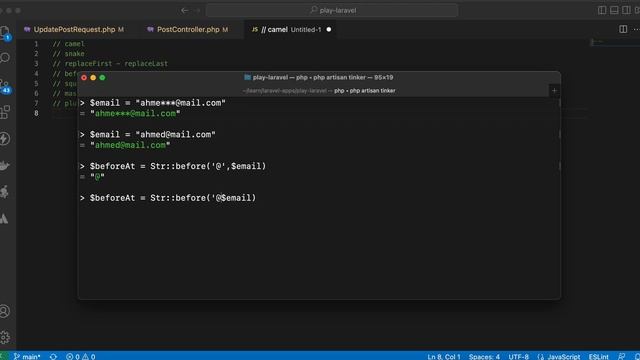Click the unsaved dot on Untitled-1 tab
This screenshot has width=640, height=360.
coord(329,29)
